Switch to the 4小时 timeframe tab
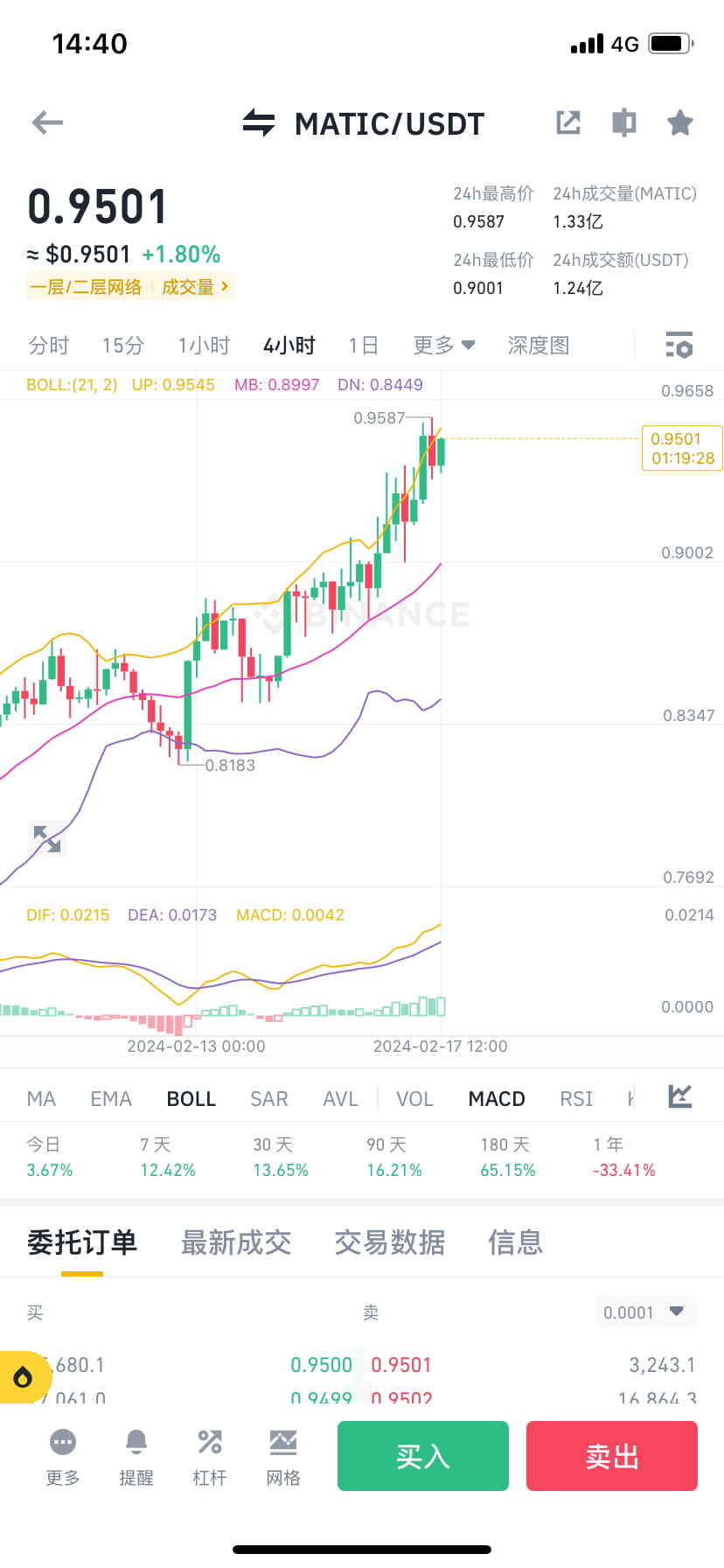 click(x=289, y=345)
